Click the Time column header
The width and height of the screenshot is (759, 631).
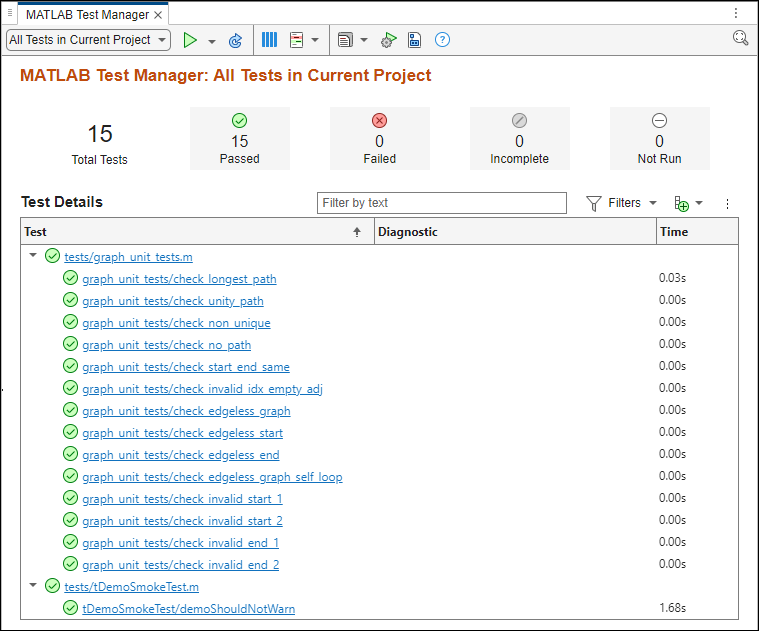(698, 232)
